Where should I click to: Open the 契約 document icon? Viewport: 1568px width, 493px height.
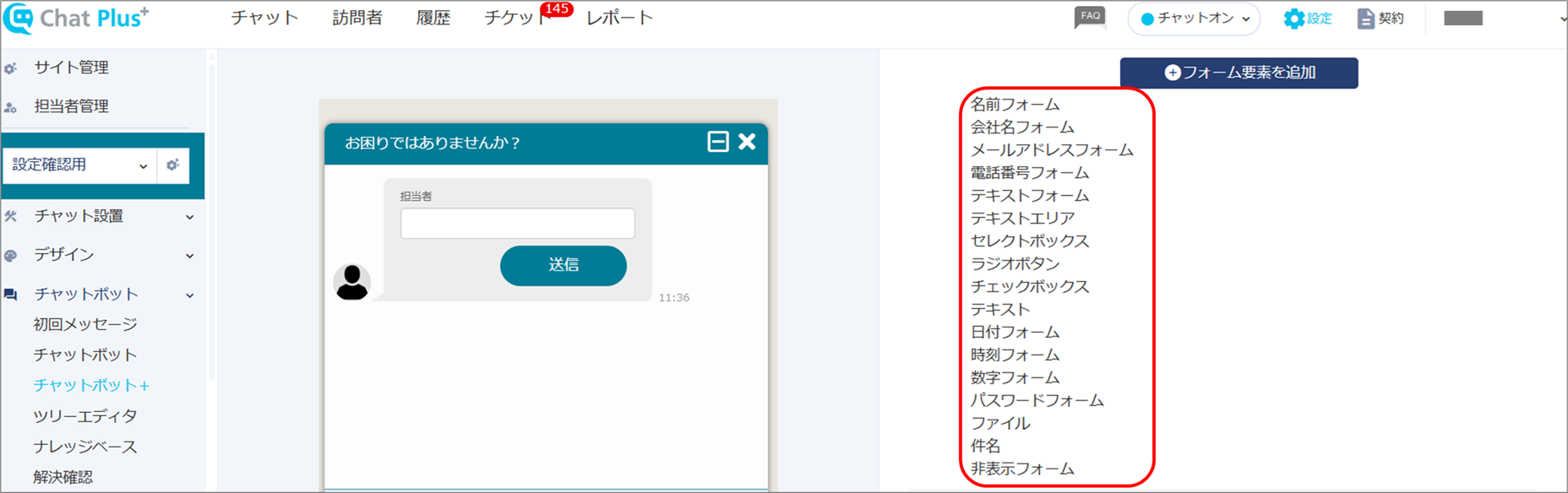click(1365, 19)
